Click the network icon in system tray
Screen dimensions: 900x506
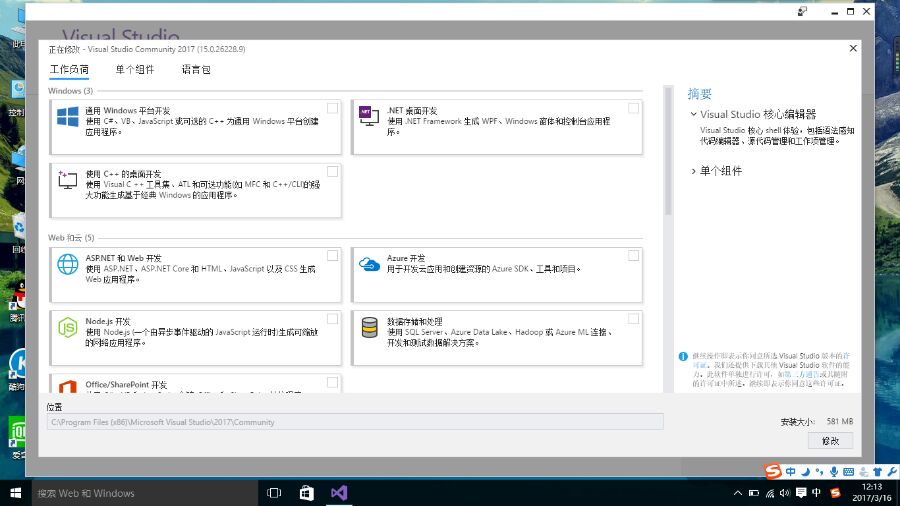point(770,493)
